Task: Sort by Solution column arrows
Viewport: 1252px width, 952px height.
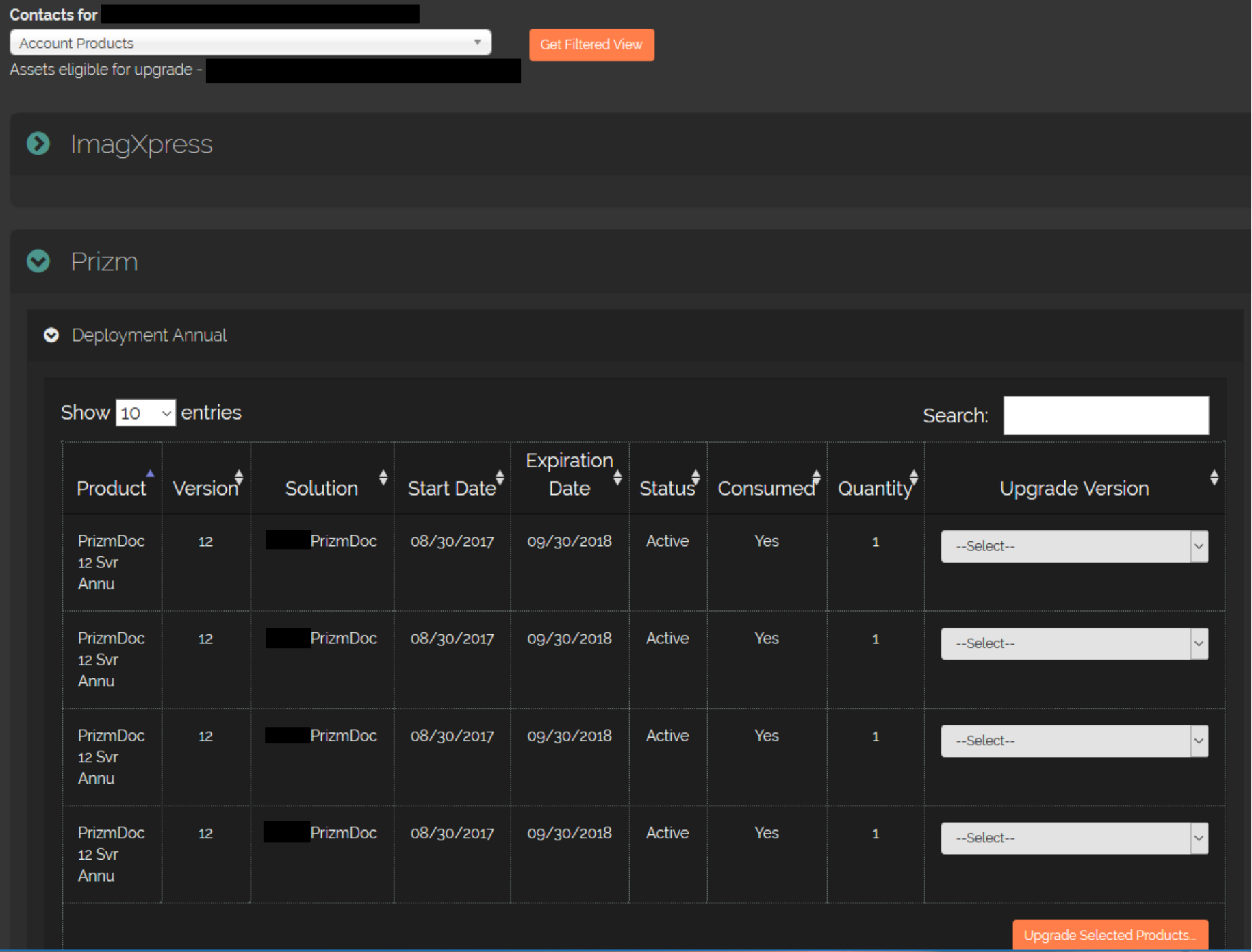Action: pos(383,477)
